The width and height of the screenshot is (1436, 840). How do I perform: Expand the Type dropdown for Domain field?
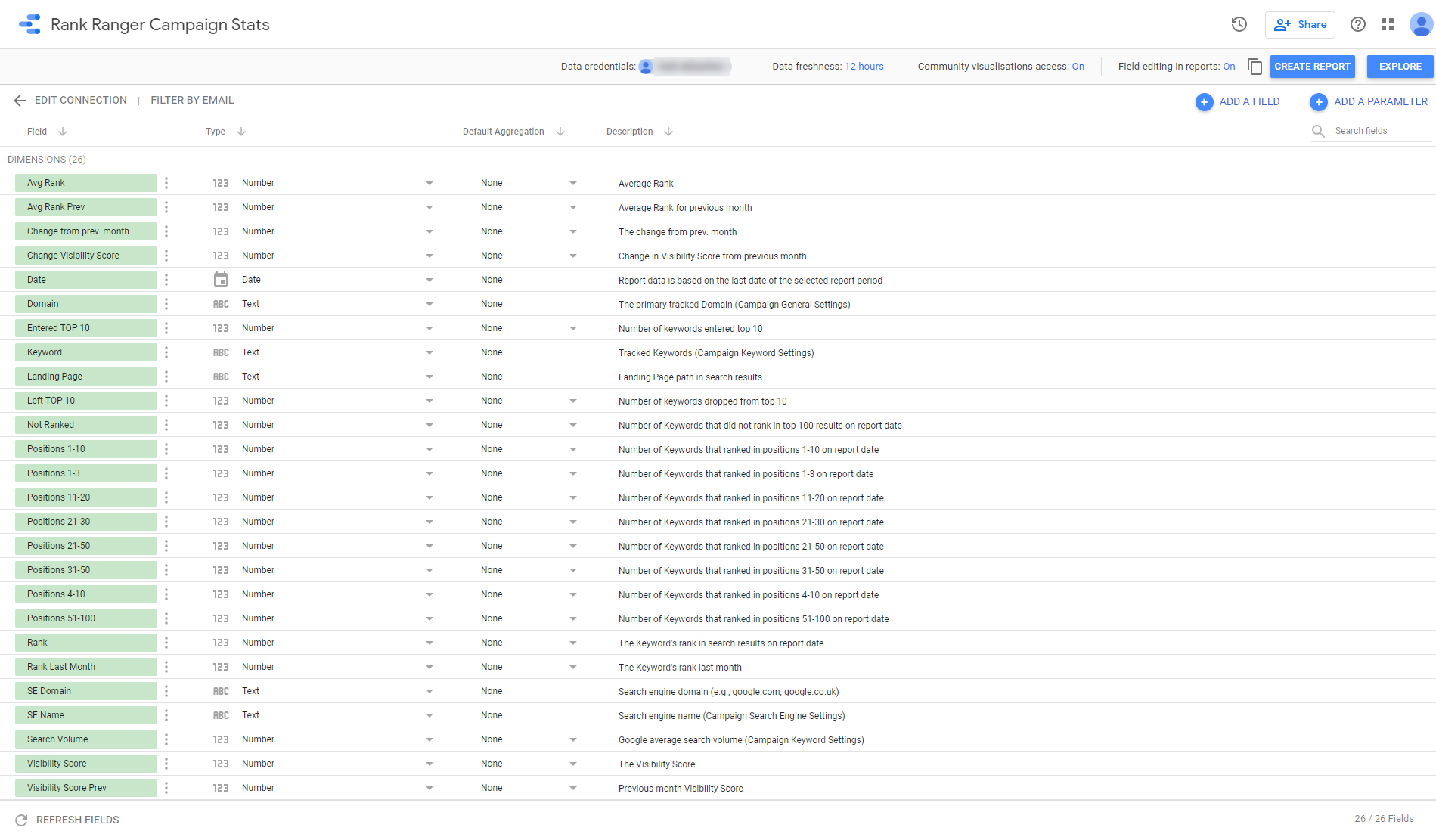[429, 304]
